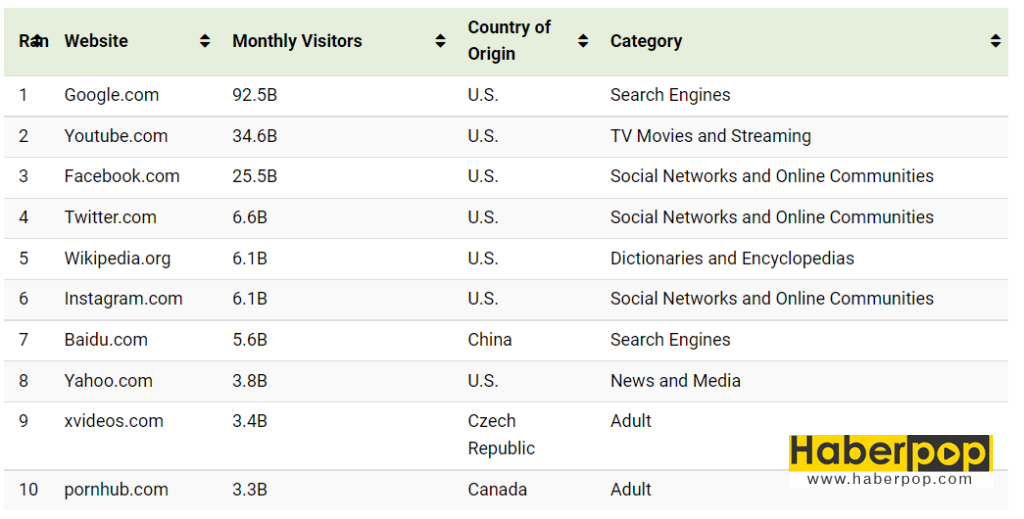Select Instagram.com in the table
1024x519 pixels.
click(123, 298)
